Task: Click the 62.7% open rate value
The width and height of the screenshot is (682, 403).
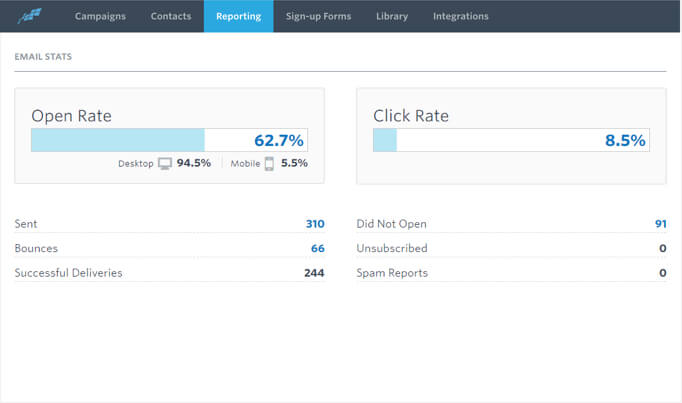Action: 279,140
